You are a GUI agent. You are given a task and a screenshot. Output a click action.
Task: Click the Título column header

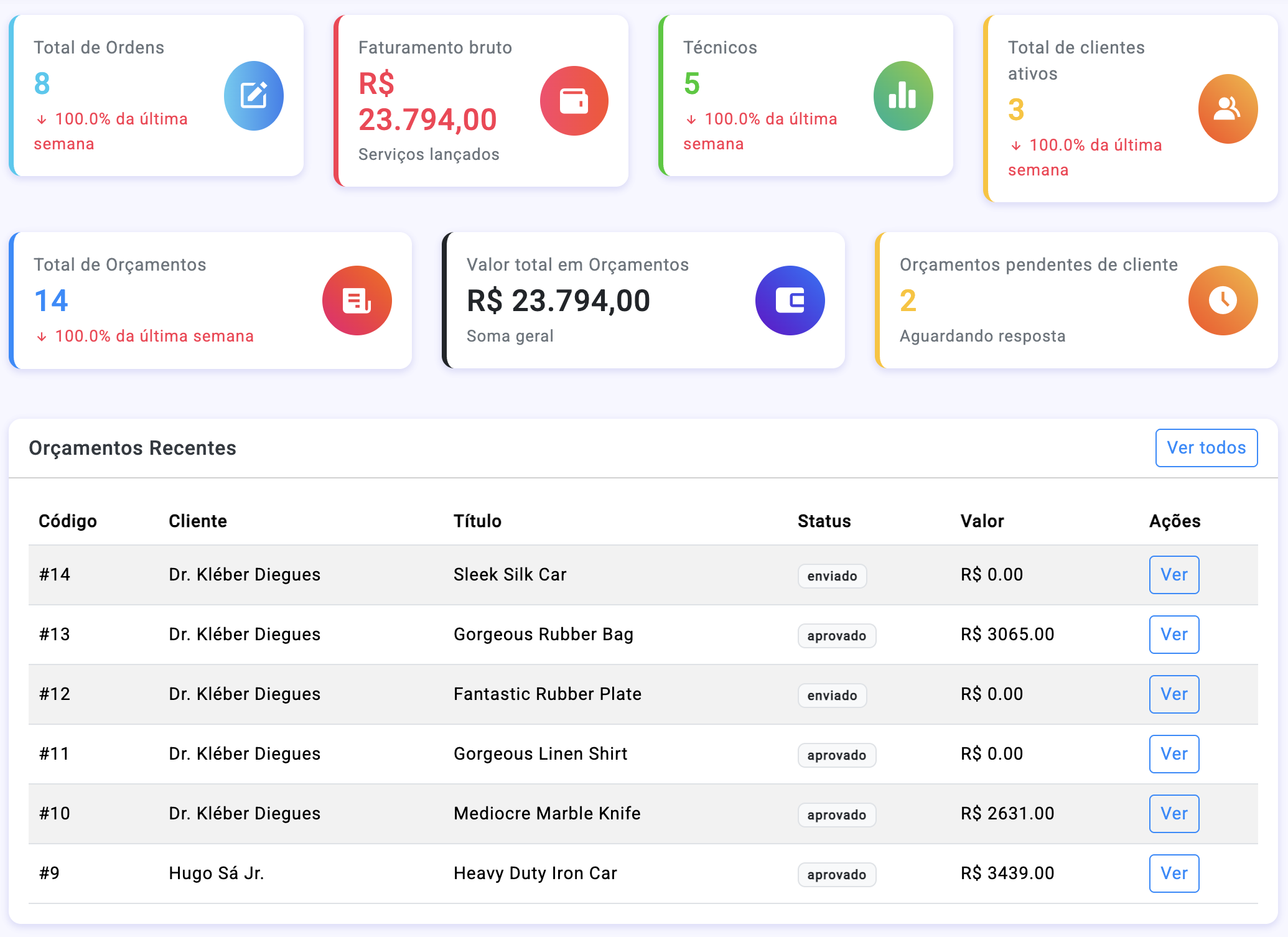[x=477, y=521]
